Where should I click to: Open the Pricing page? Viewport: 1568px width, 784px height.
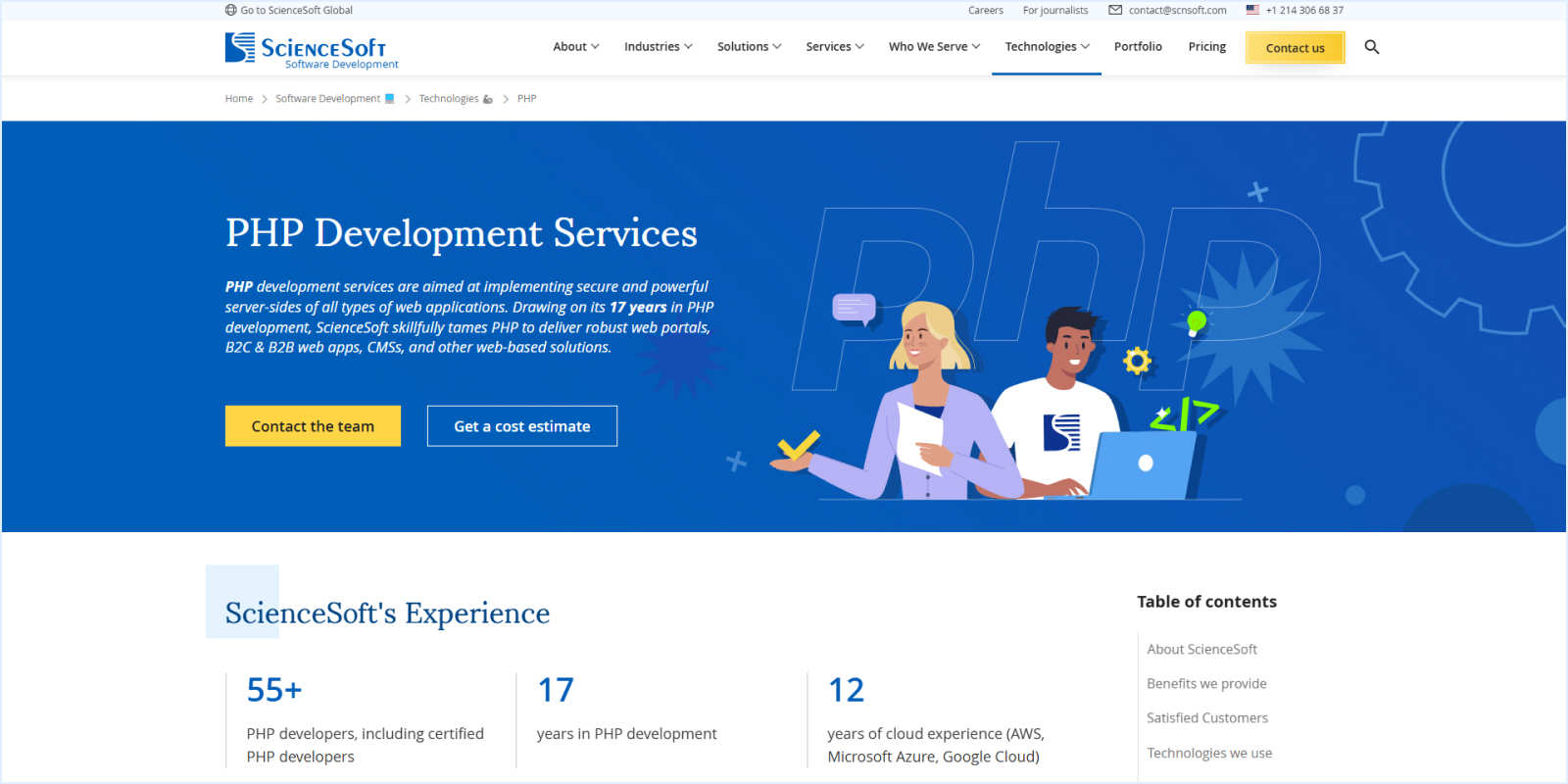[x=1206, y=47]
